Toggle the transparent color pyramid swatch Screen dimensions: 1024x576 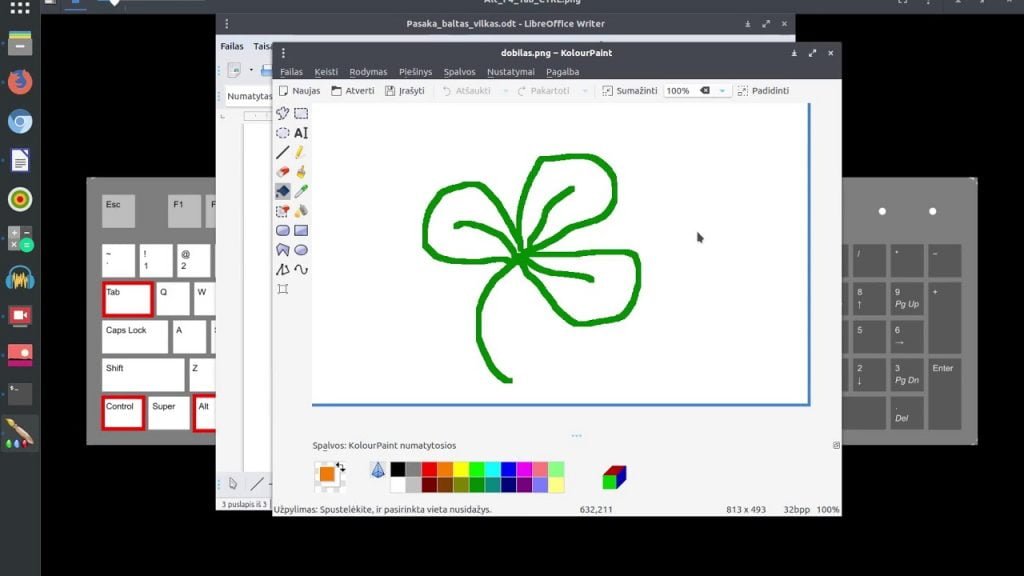point(377,470)
